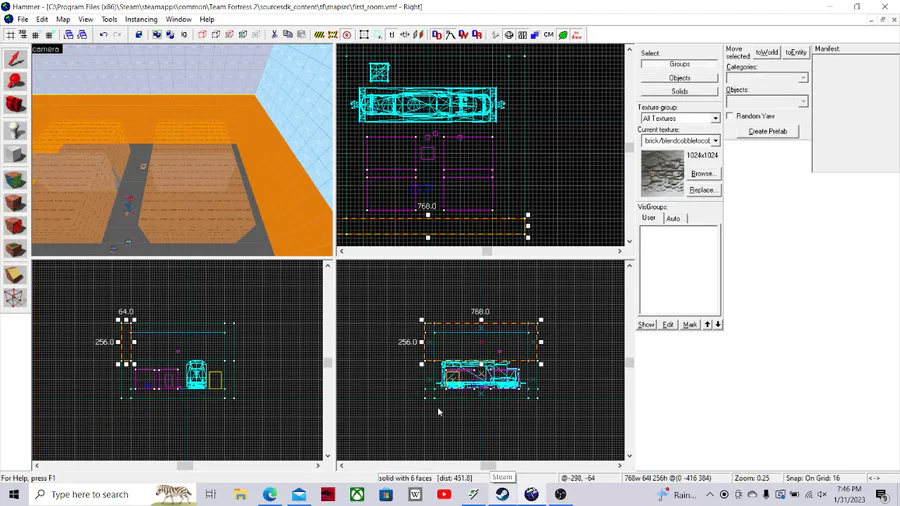Viewport: 900px width, 506px height.
Task: Select the Block tool
Action: [15, 153]
